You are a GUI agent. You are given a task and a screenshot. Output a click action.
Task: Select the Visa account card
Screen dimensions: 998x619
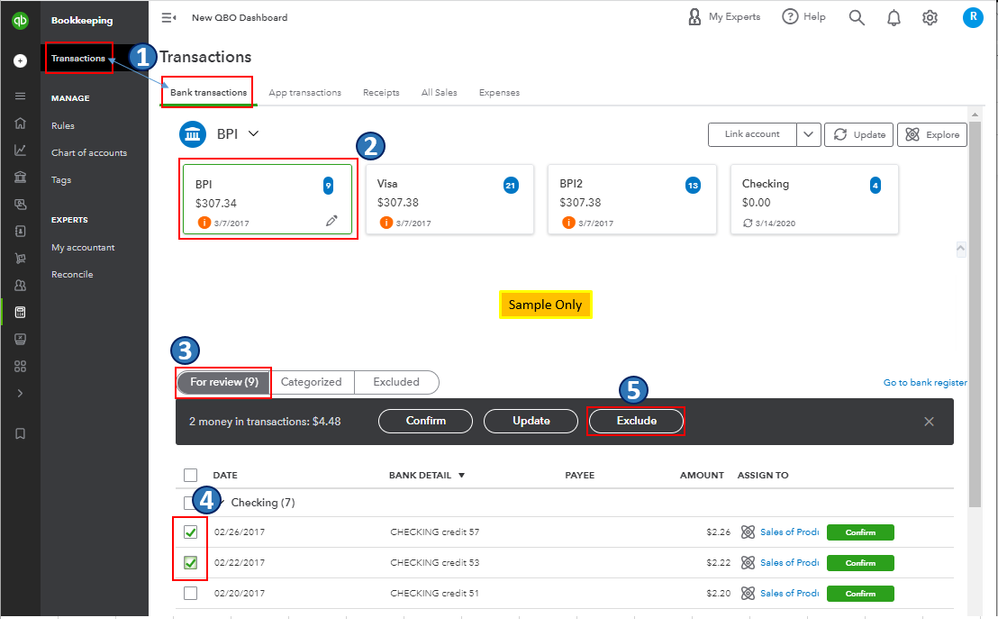click(450, 200)
